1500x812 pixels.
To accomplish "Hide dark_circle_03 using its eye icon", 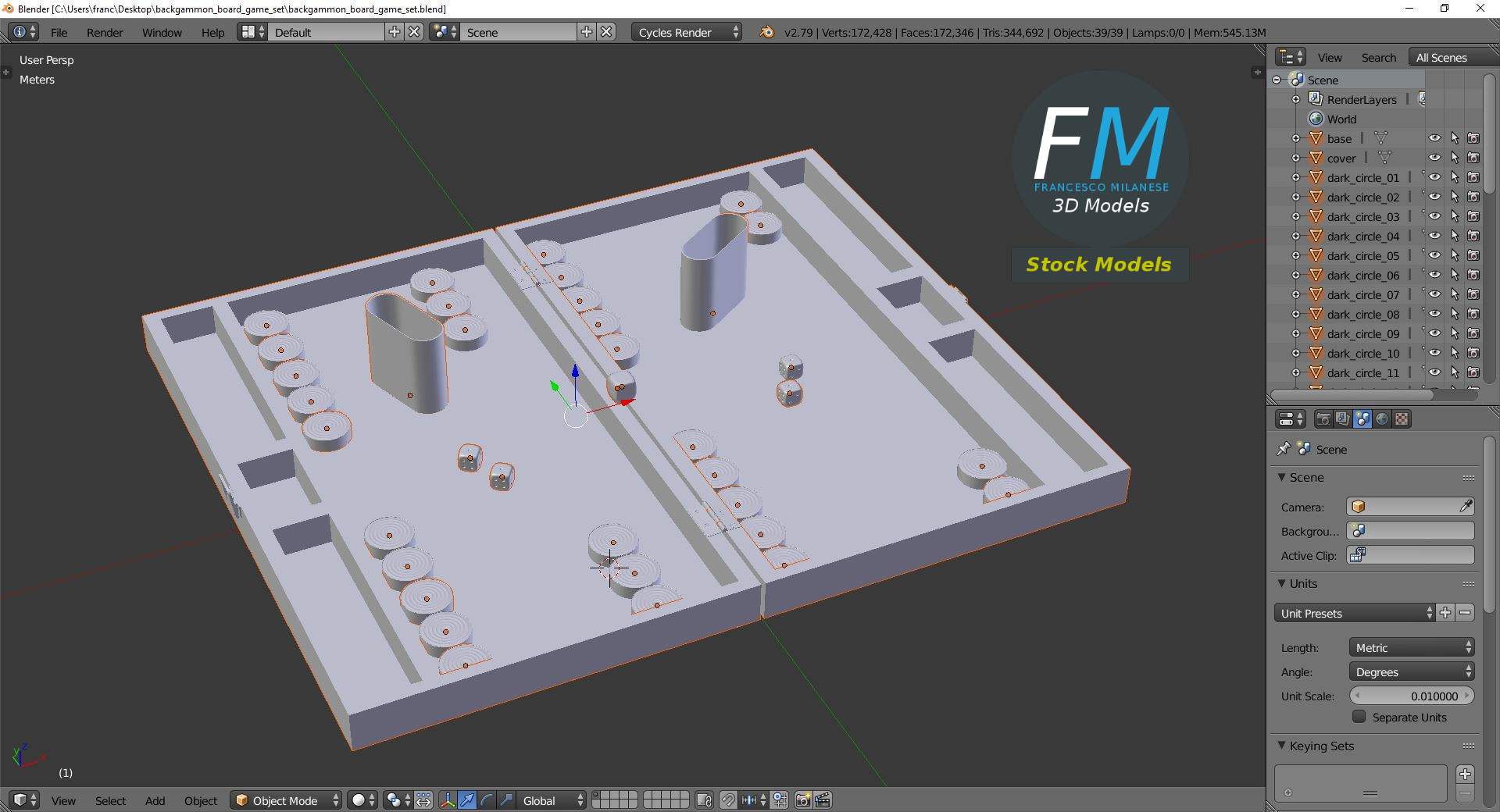I will click(1435, 216).
